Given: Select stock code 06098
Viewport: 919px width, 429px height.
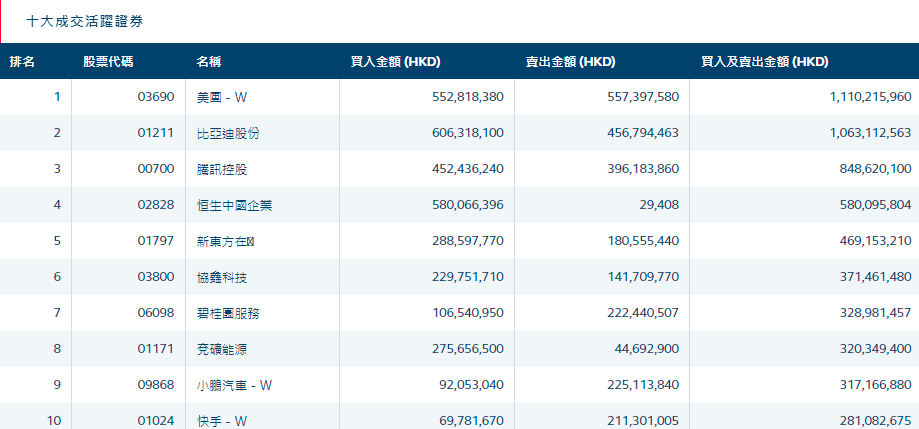Looking at the screenshot, I should (x=156, y=313).
